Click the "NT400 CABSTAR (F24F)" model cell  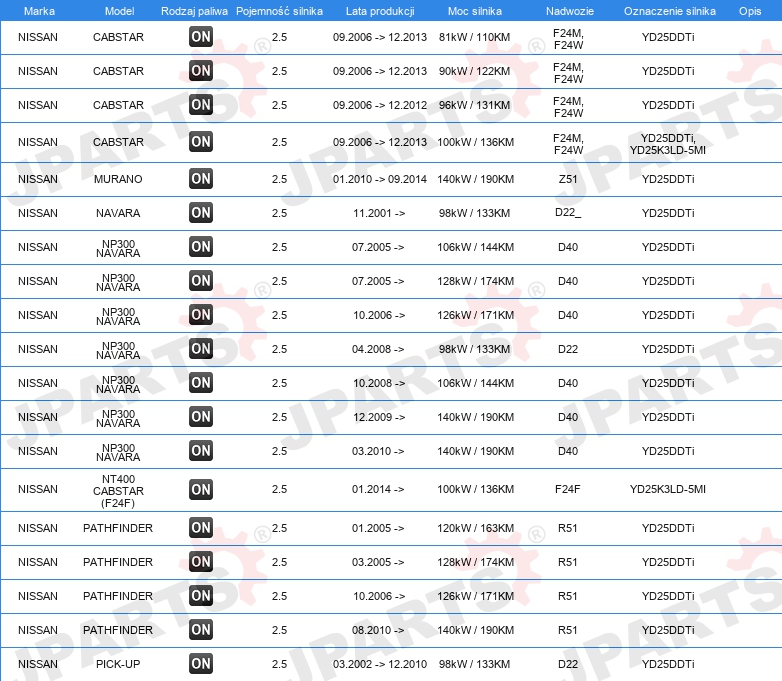[x=118, y=491]
